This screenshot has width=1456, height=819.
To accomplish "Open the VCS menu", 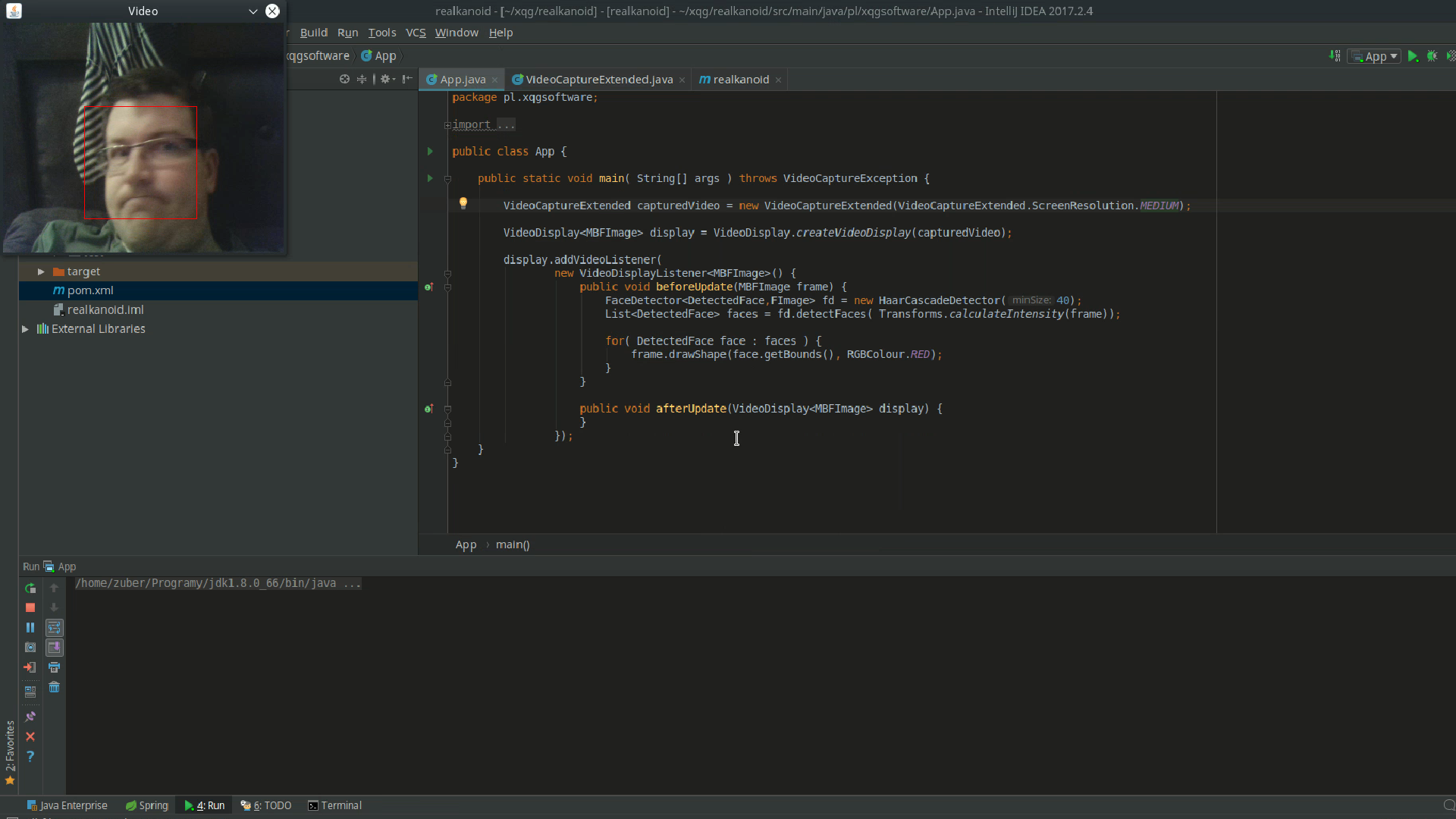I will click(416, 33).
